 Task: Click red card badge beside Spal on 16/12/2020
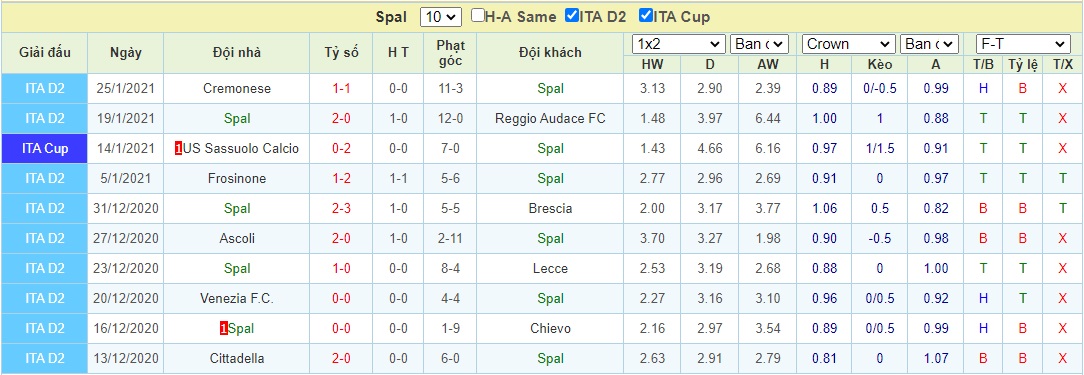(x=223, y=329)
